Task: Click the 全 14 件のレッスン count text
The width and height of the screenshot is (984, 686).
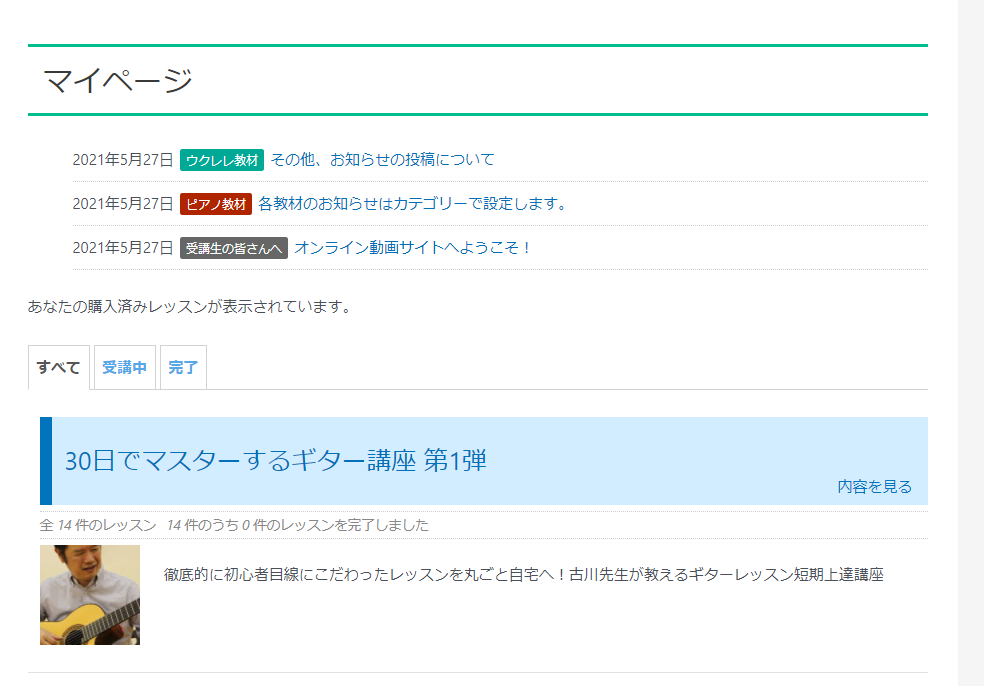Action: 98,525
